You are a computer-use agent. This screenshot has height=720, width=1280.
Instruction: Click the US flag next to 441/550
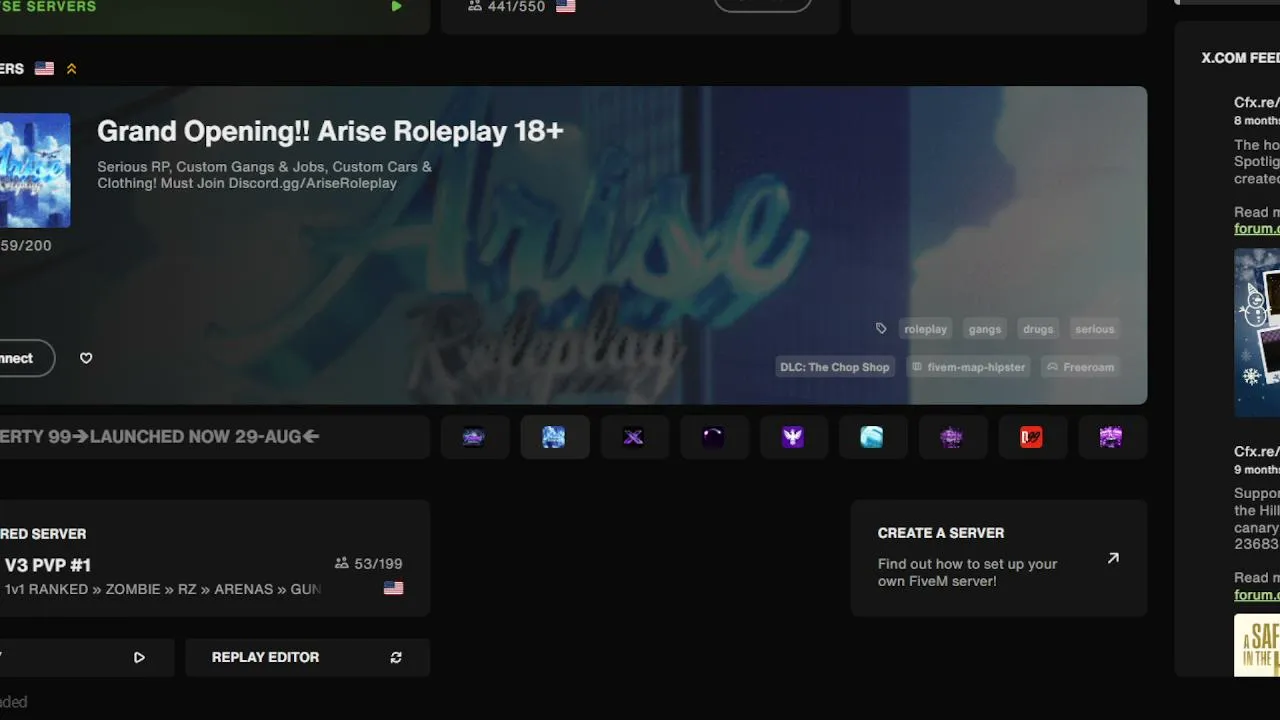pos(566,6)
